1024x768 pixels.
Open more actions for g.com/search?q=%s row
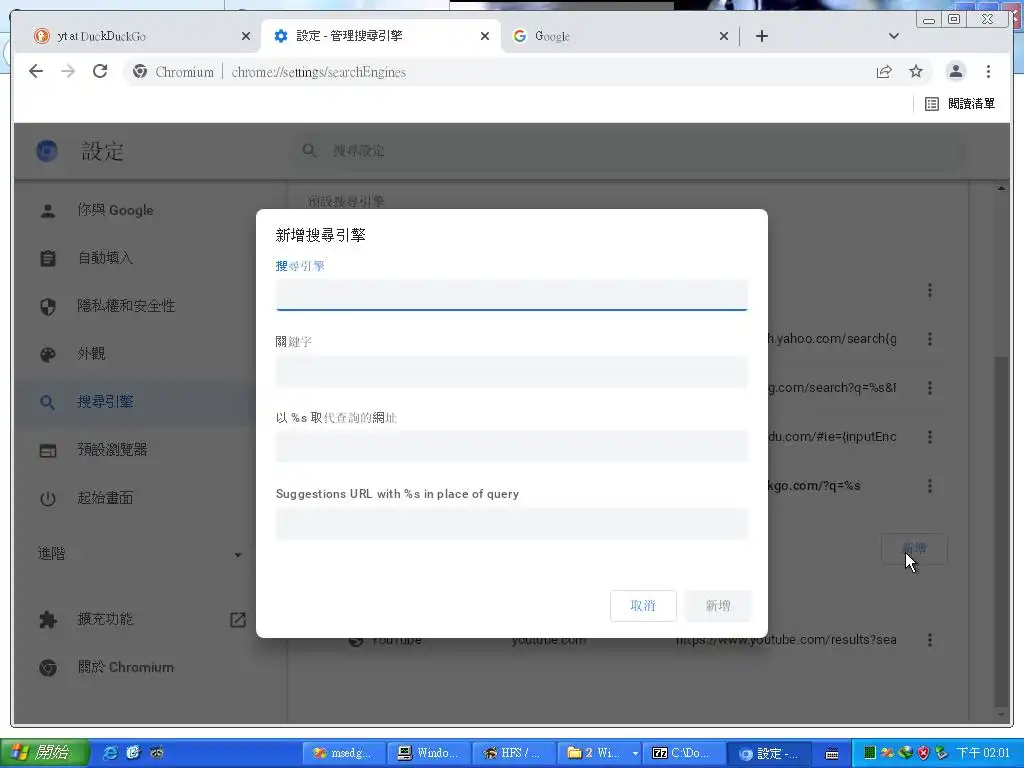[930, 388]
